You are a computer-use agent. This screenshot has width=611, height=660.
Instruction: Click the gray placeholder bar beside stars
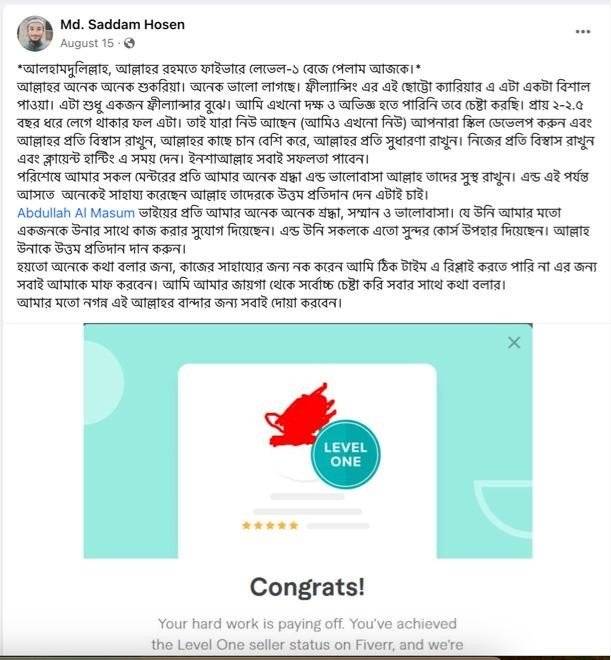pyautogui.click(x=338, y=526)
